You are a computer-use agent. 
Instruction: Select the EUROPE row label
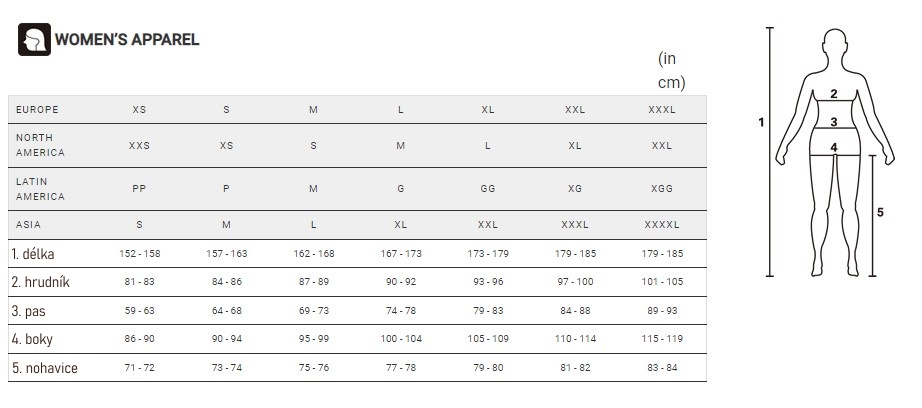[37, 109]
